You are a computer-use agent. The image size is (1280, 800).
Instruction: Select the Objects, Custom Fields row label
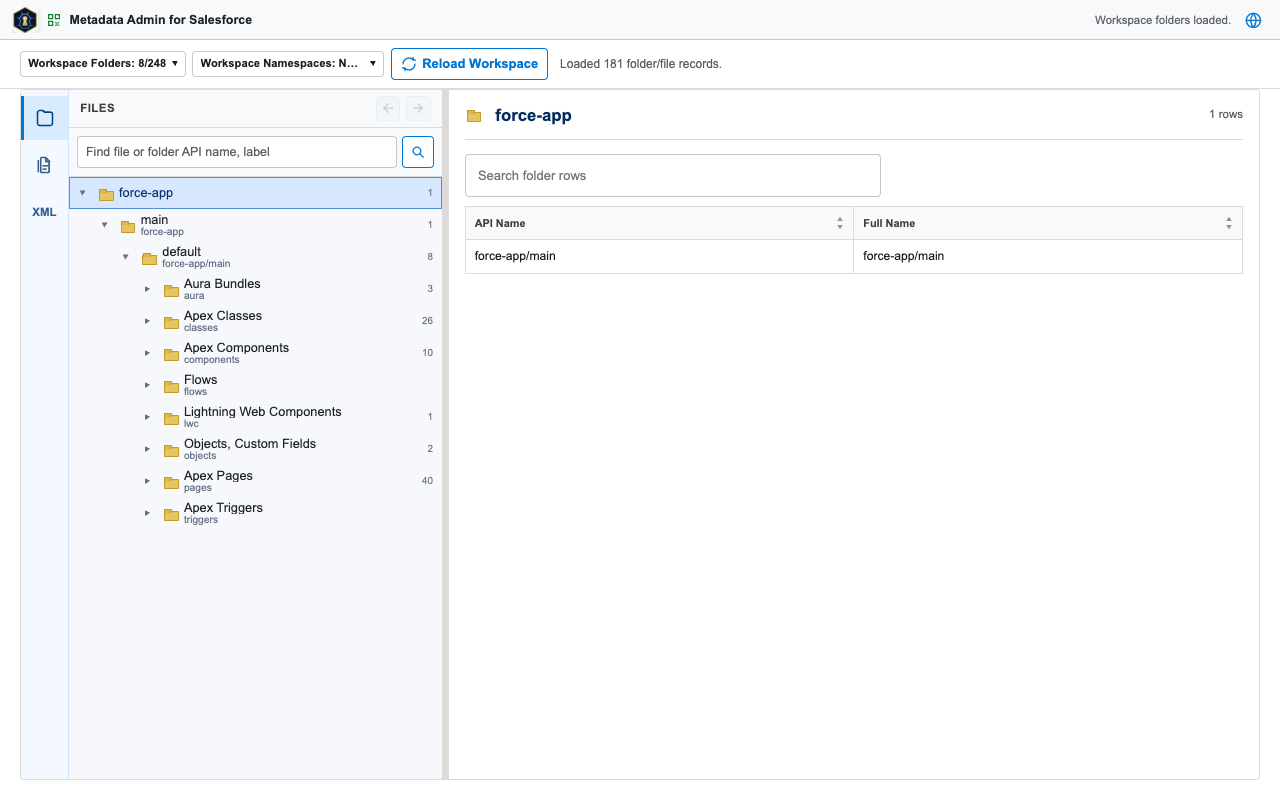(250, 444)
